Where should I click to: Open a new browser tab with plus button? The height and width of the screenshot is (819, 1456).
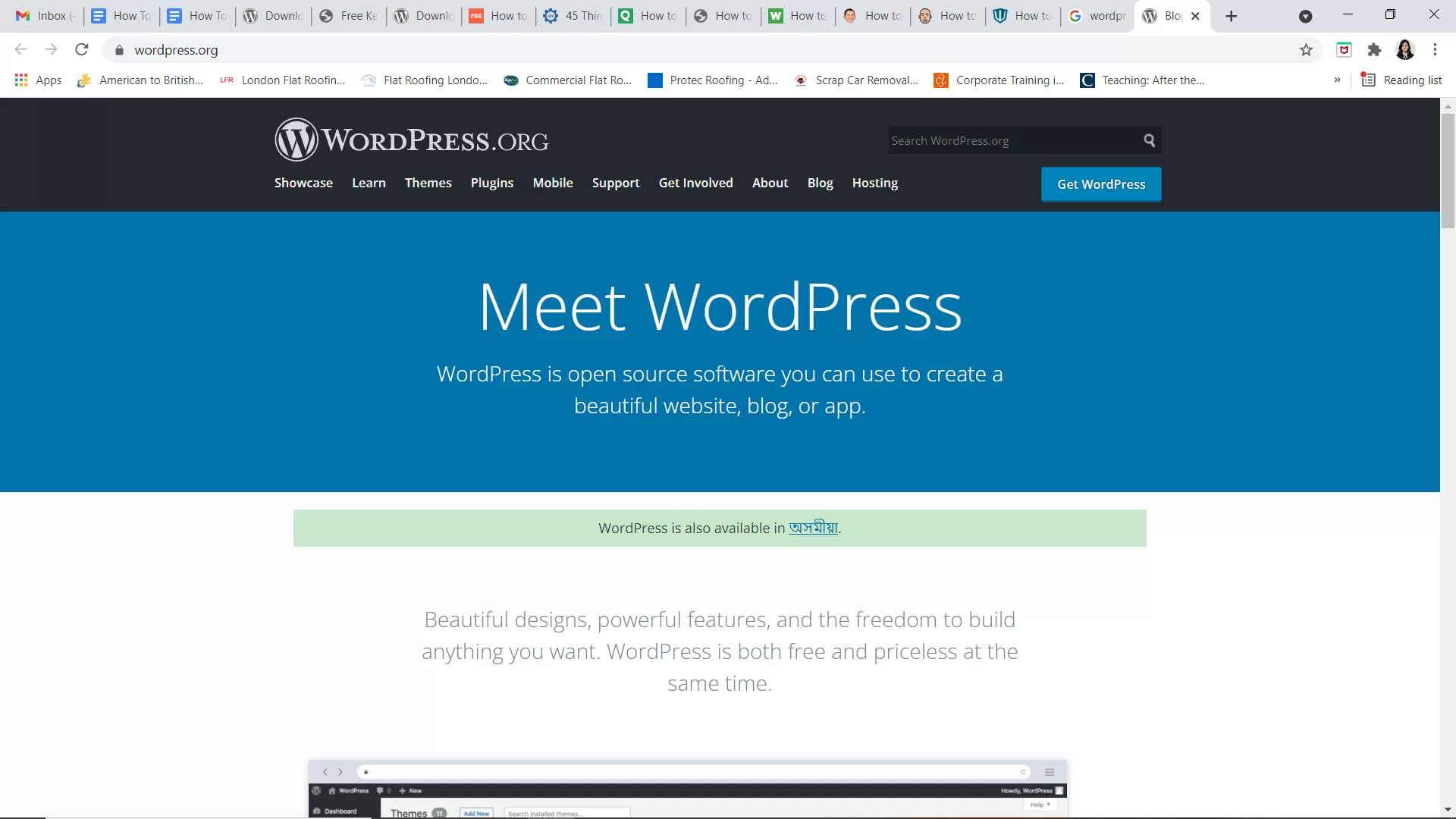click(1231, 15)
